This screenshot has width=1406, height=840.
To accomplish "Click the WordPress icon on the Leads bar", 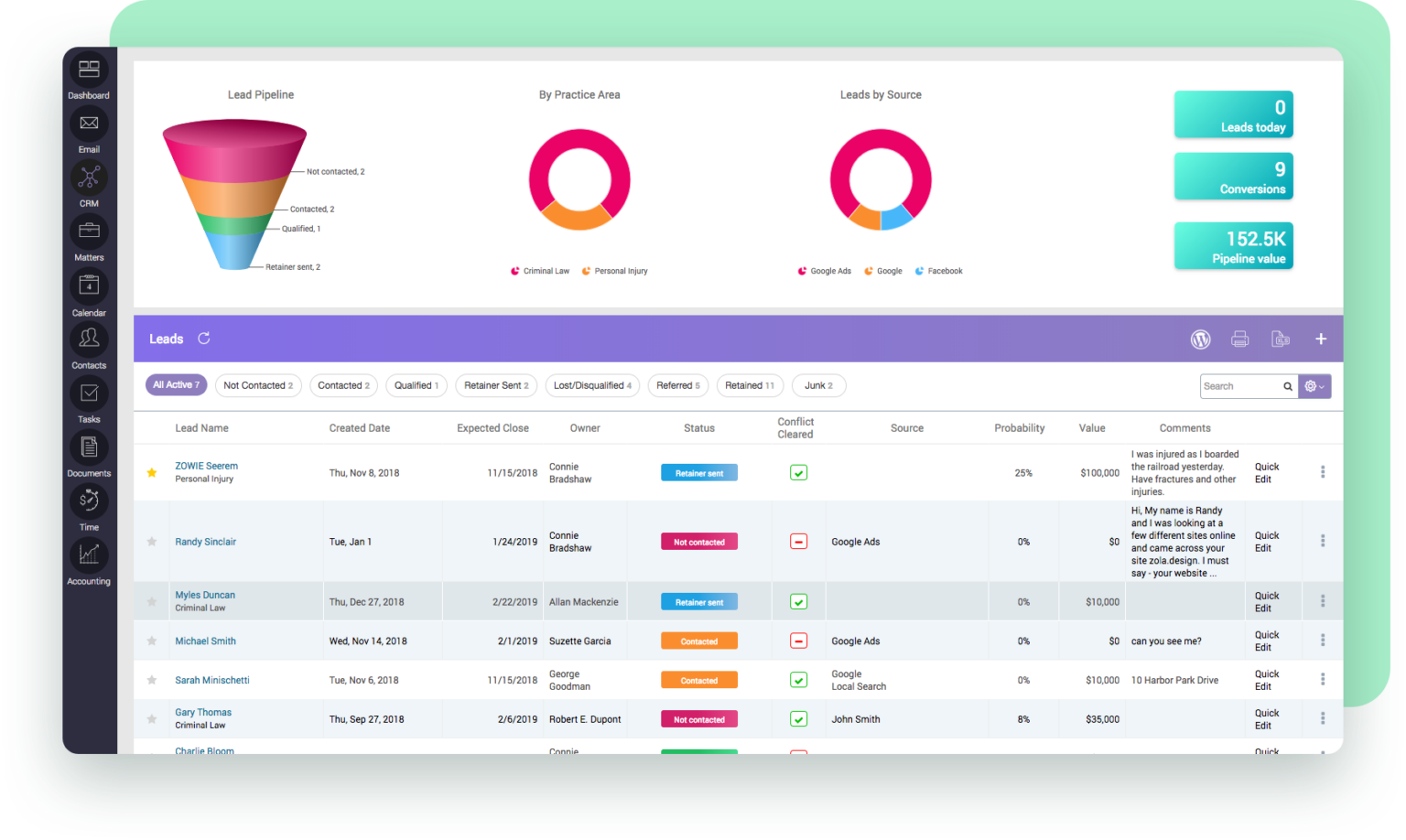I will pos(1200,339).
